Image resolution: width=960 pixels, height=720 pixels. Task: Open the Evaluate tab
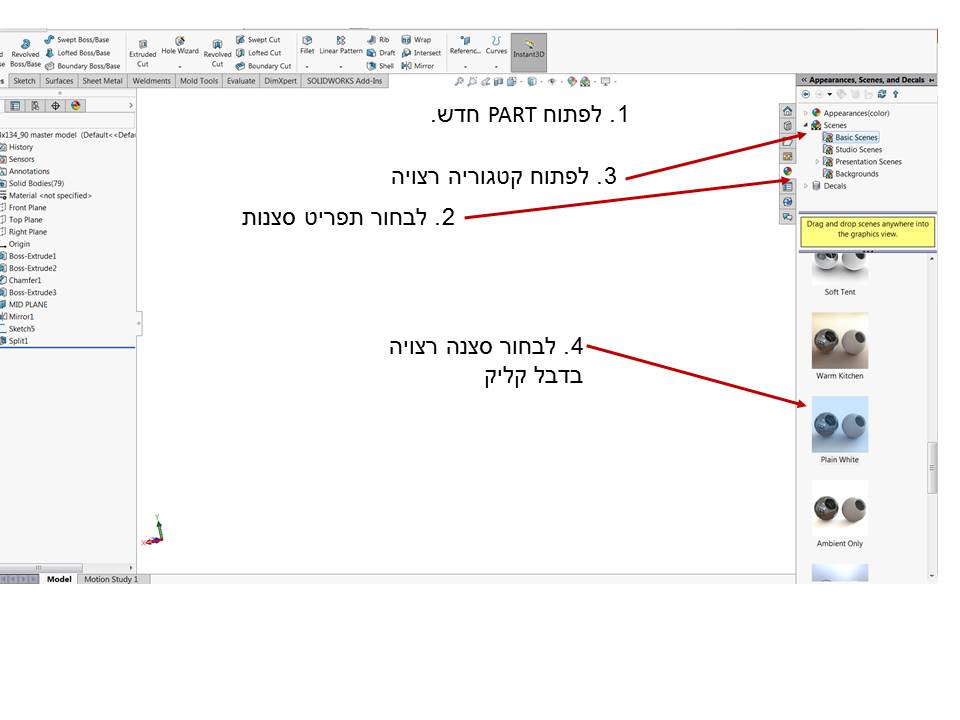[240, 81]
